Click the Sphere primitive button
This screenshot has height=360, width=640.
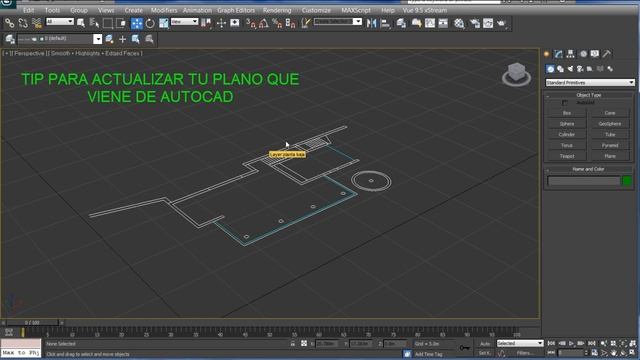click(x=567, y=124)
